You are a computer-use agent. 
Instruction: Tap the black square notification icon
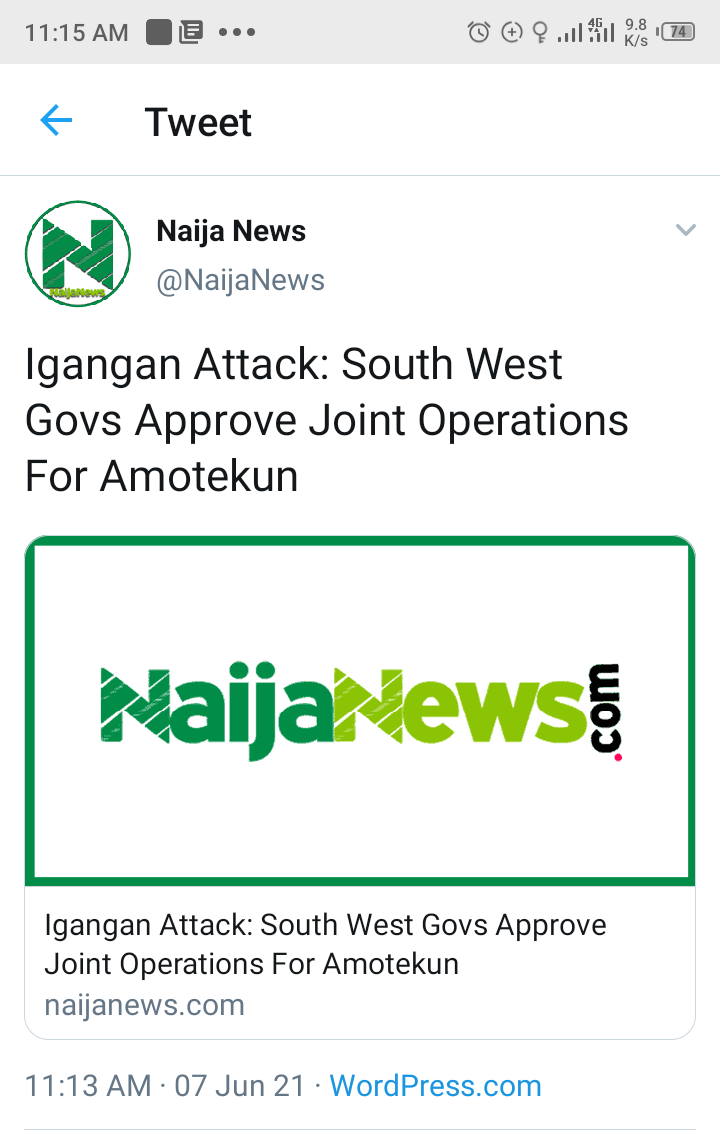pos(158,32)
